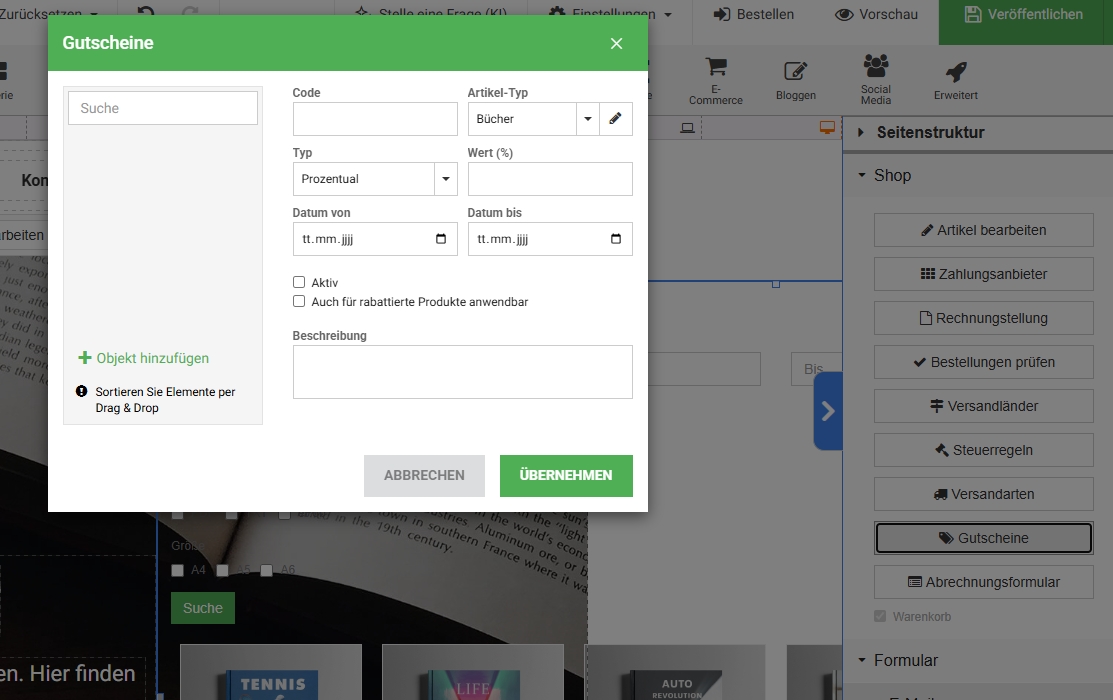
Task: Click the ÜBERNEHMEN button
Action: click(x=566, y=476)
